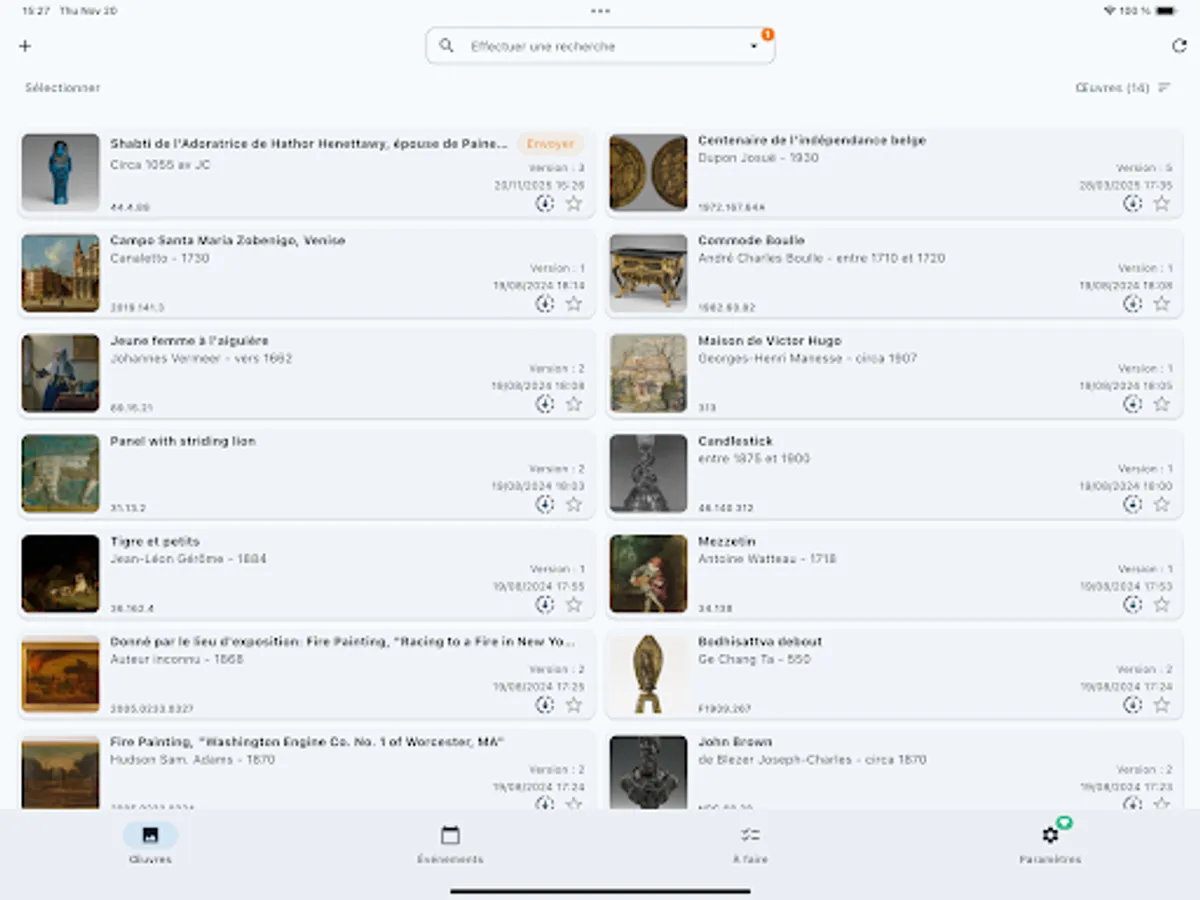The width and height of the screenshot is (1200, 900).
Task: Open the Commode Boulle thumbnail
Action: pyautogui.click(x=649, y=273)
